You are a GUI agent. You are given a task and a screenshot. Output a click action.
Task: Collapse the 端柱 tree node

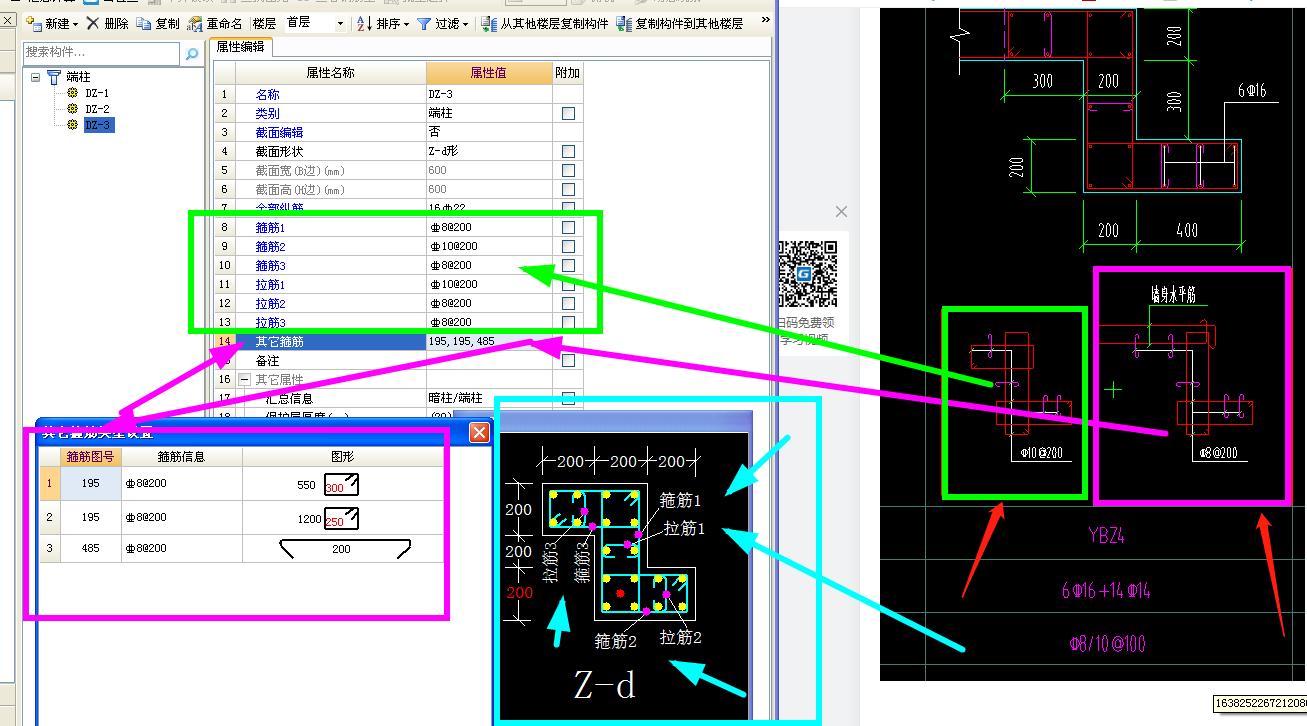point(35,77)
